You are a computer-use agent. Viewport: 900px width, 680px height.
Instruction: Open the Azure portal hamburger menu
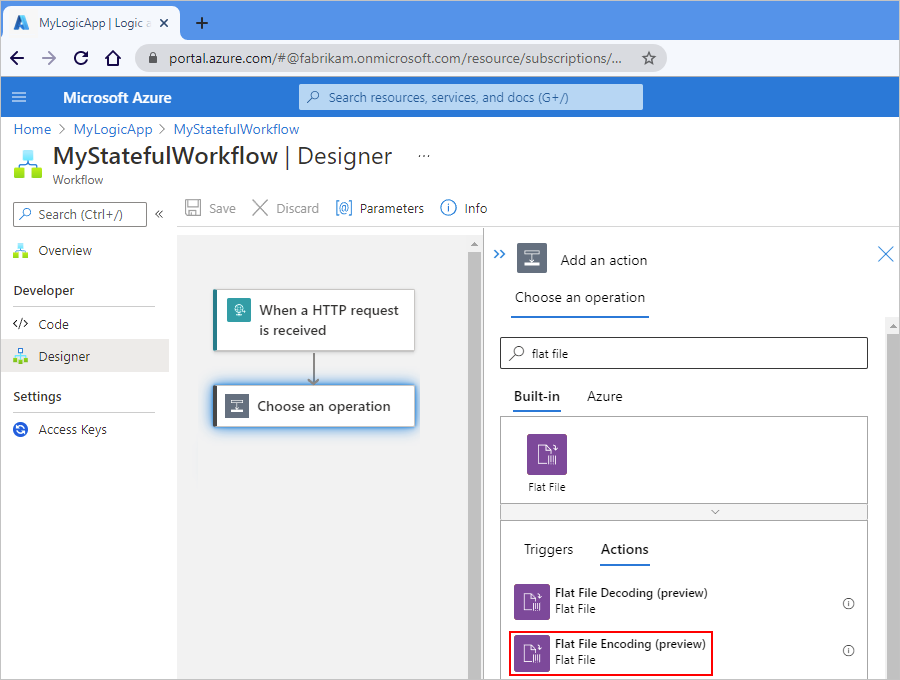19,97
